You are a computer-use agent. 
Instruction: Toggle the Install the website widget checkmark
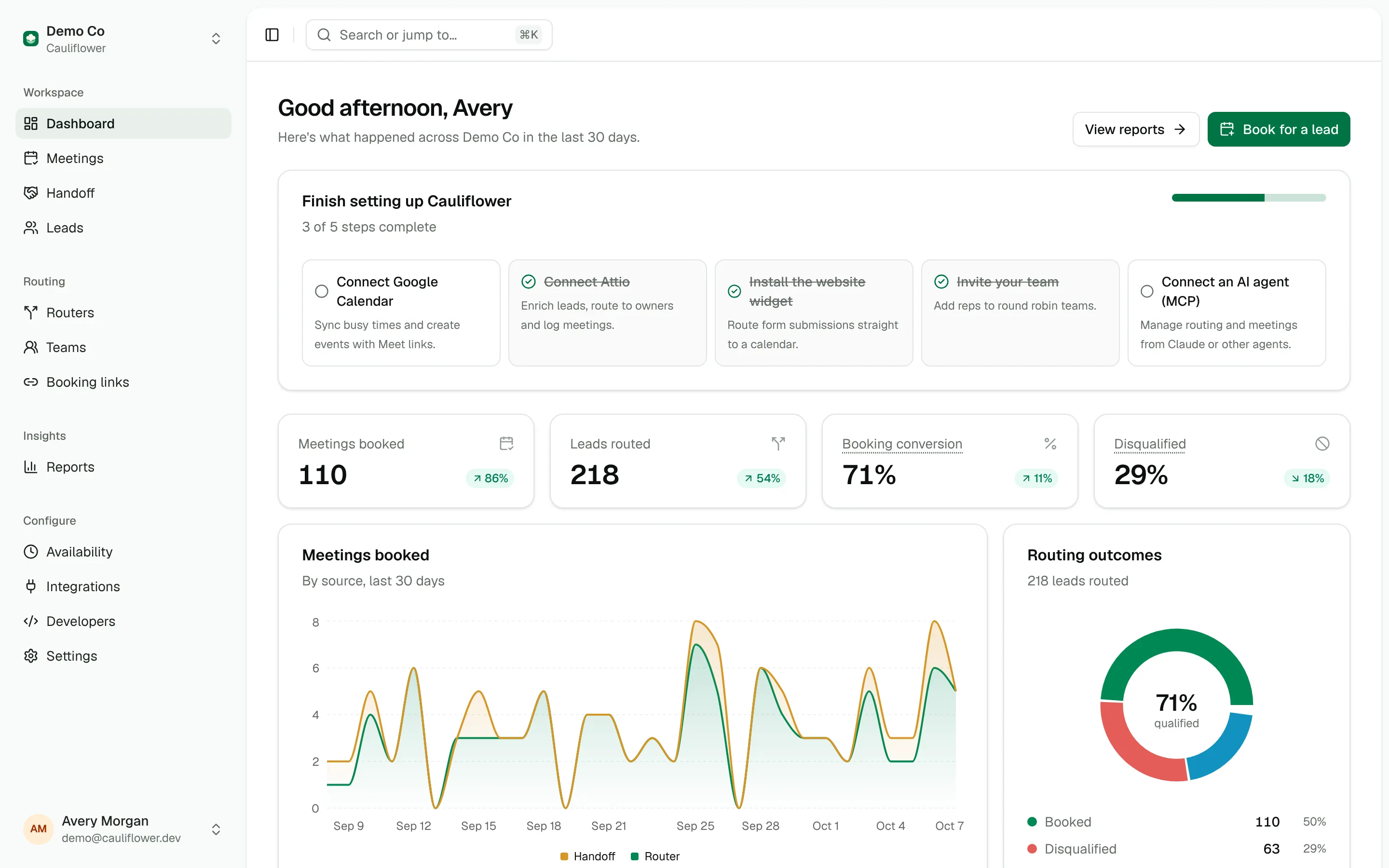734,291
